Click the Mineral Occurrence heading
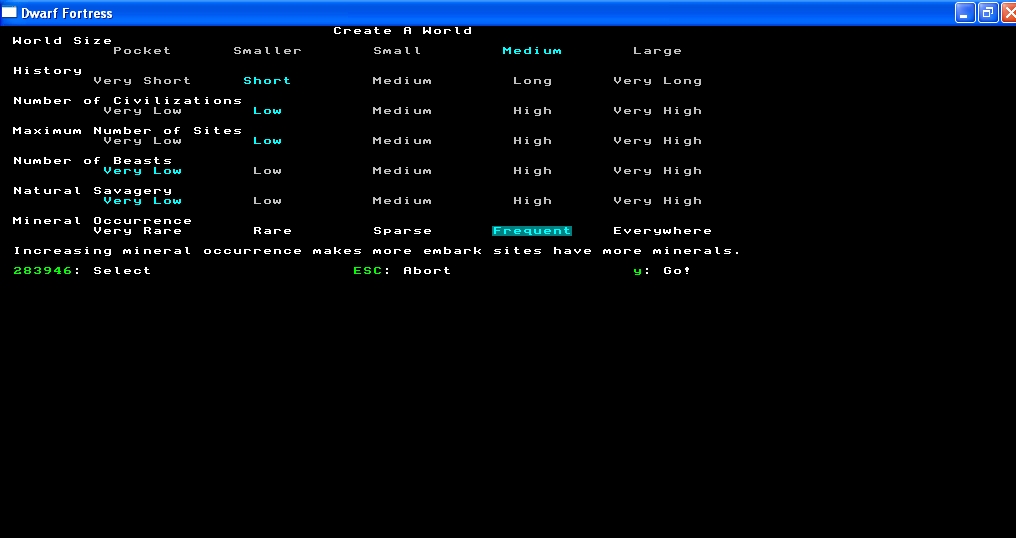Image resolution: width=1016 pixels, height=538 pixels. pos(102,220)
